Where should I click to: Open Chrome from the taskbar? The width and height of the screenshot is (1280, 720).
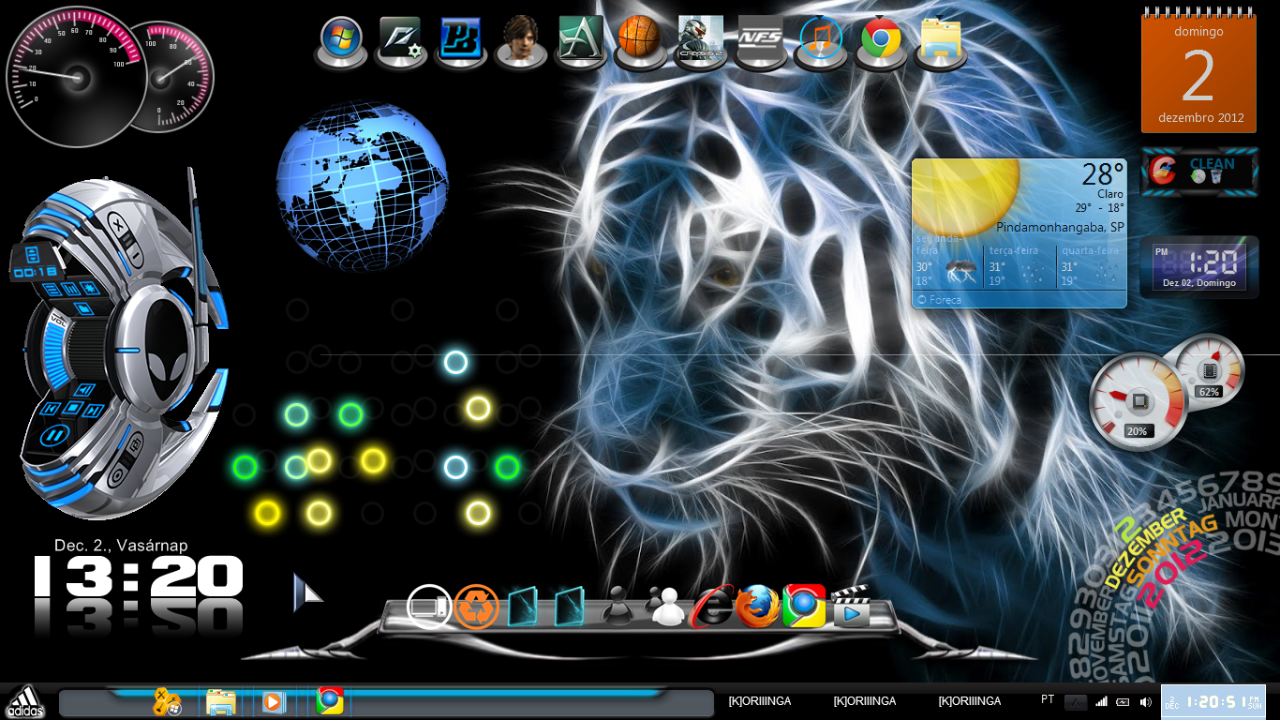(329, 701)
